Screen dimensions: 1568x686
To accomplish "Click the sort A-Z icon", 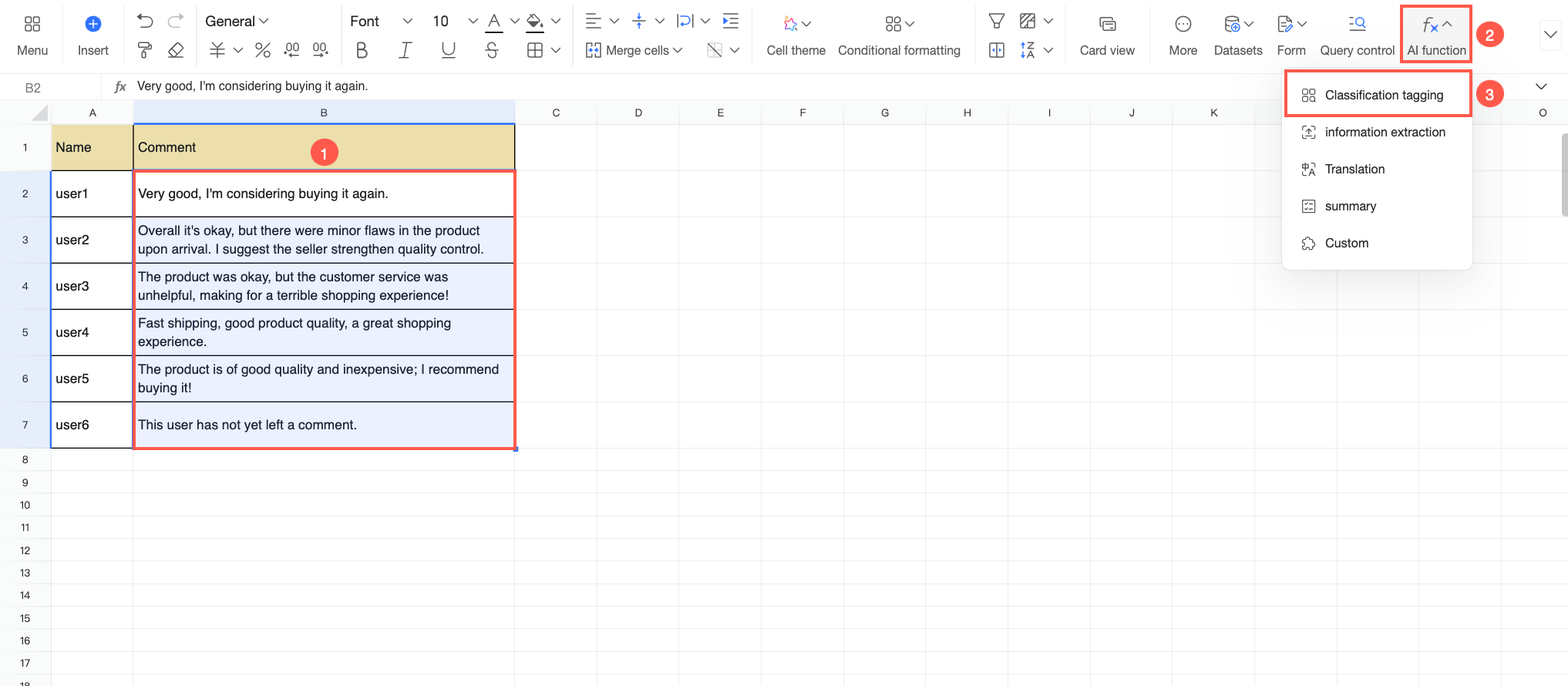I will point(1027,50).
